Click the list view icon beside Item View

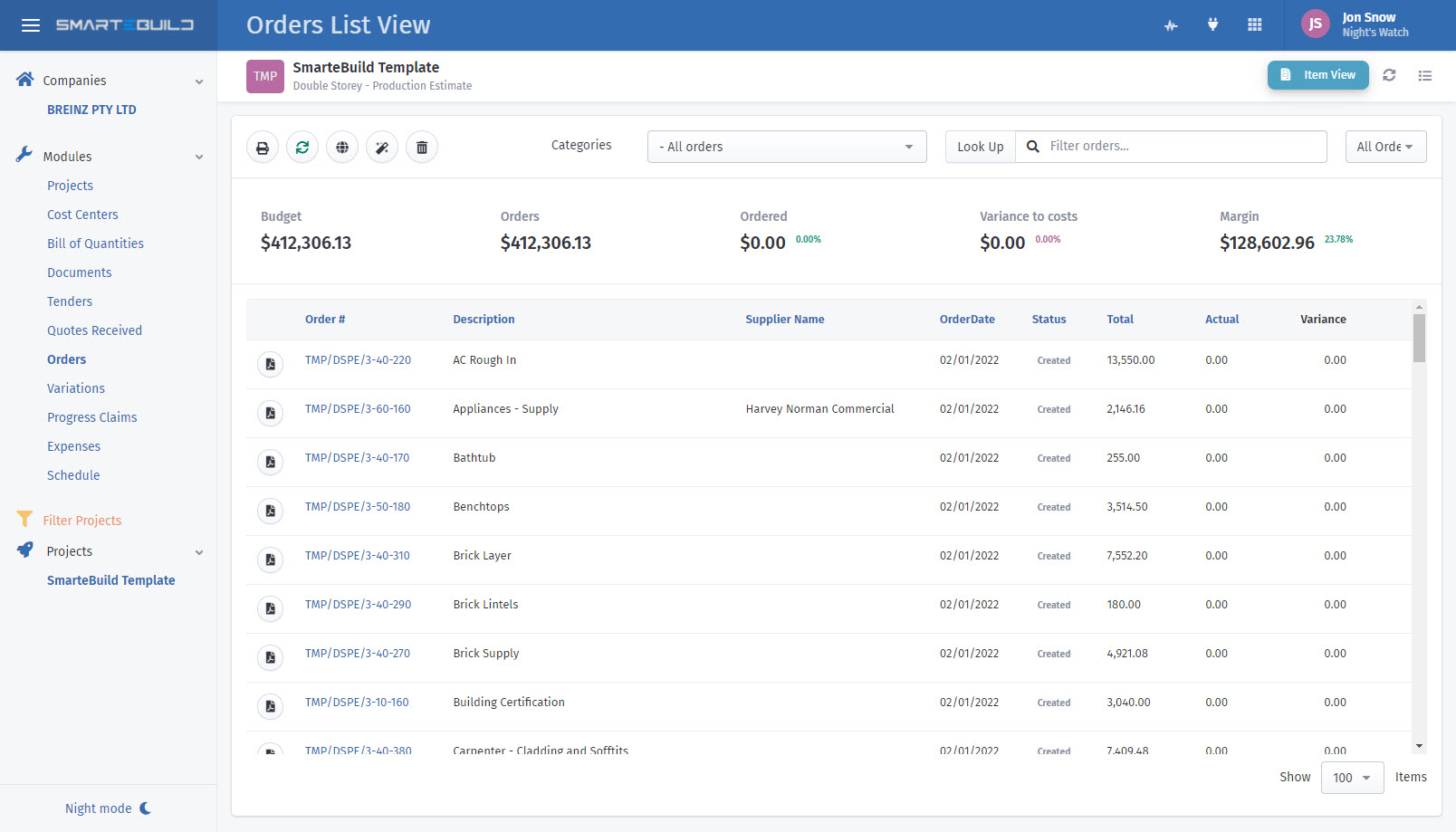click(x=1424, y=76)
